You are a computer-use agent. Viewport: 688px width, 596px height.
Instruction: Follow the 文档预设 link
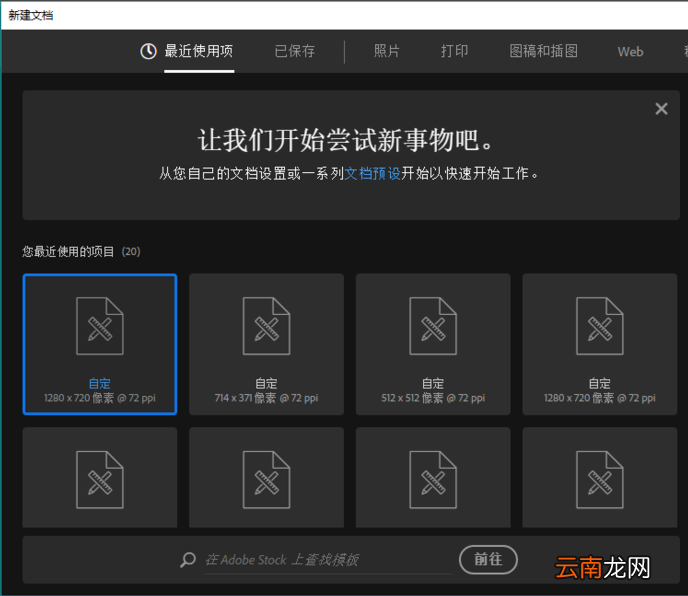(372, 173)
